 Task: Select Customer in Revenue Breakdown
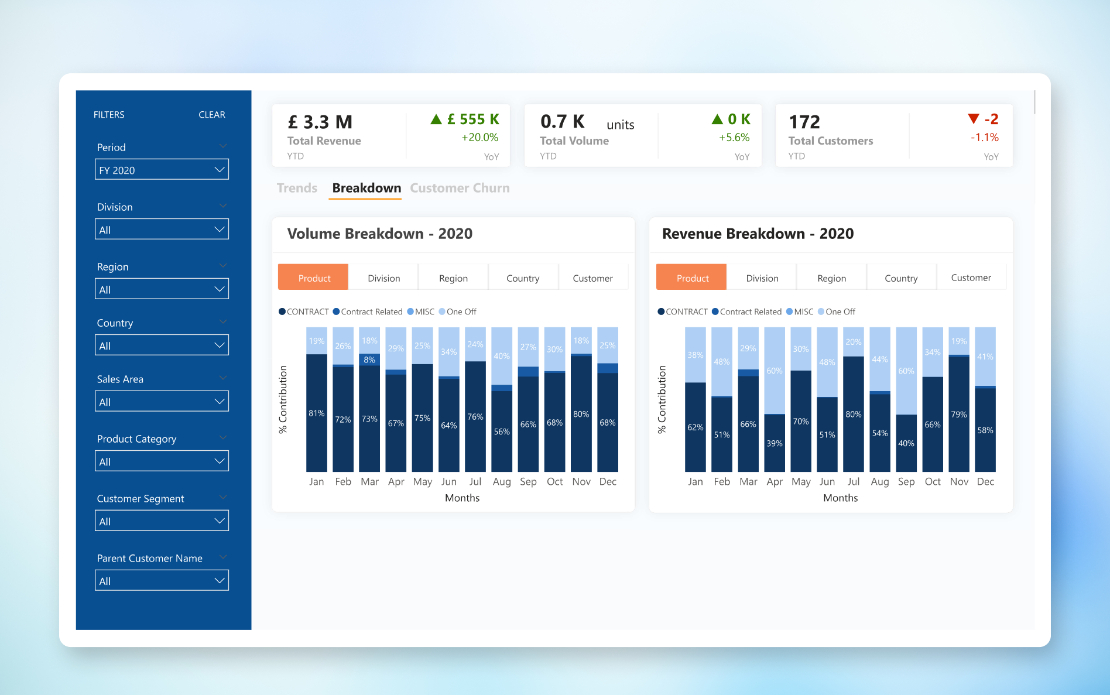(x=971, y=277)
